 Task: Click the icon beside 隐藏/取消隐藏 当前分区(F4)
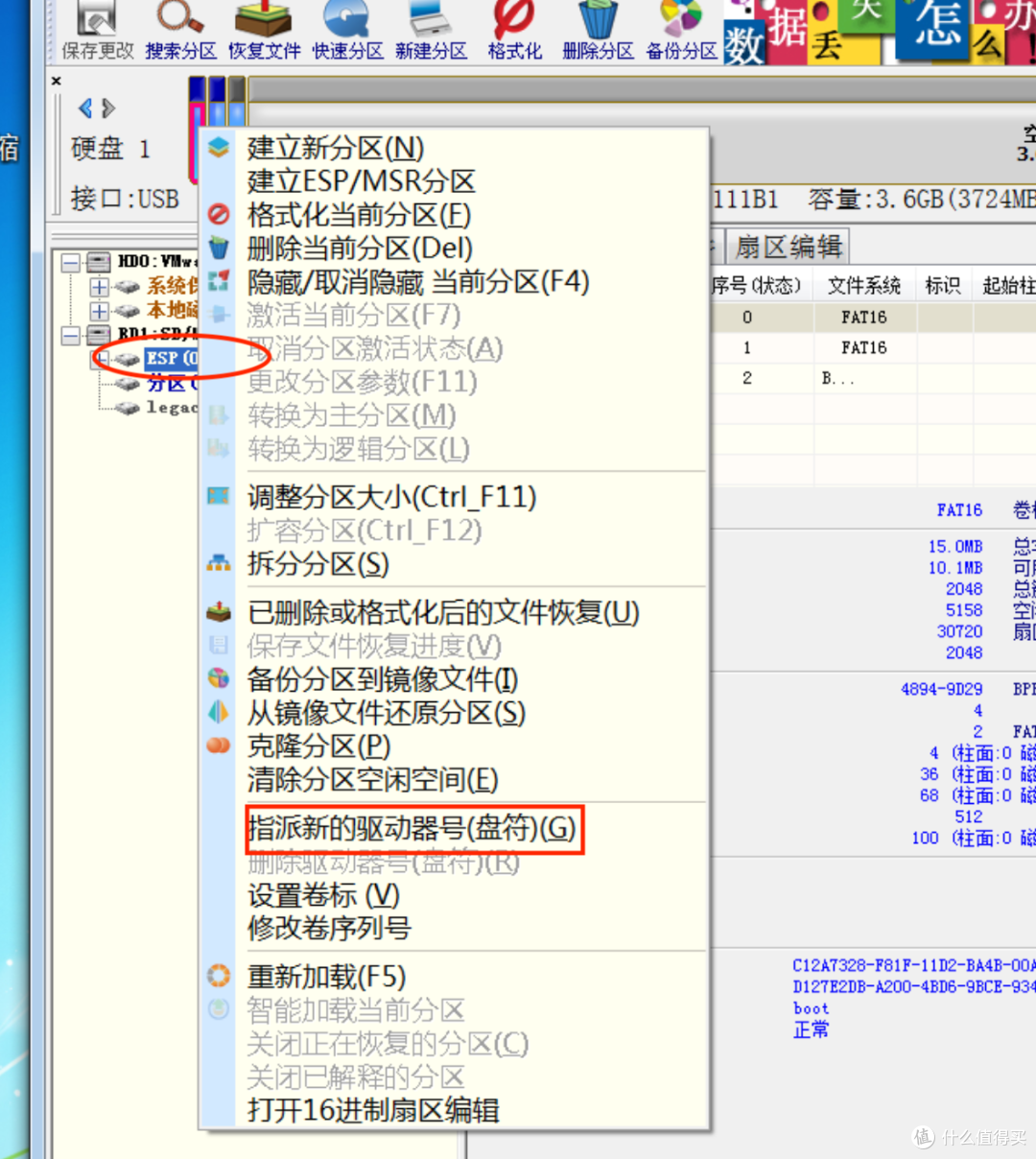point(219,281)
